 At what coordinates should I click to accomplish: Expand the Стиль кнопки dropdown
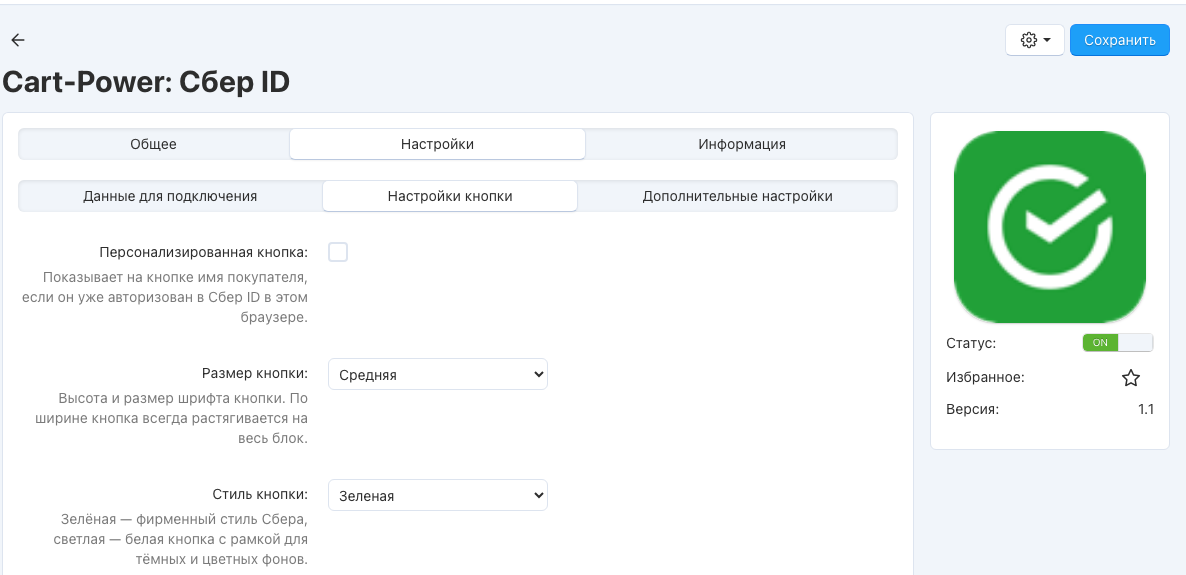pyautogui.click(x=438, y=496)
